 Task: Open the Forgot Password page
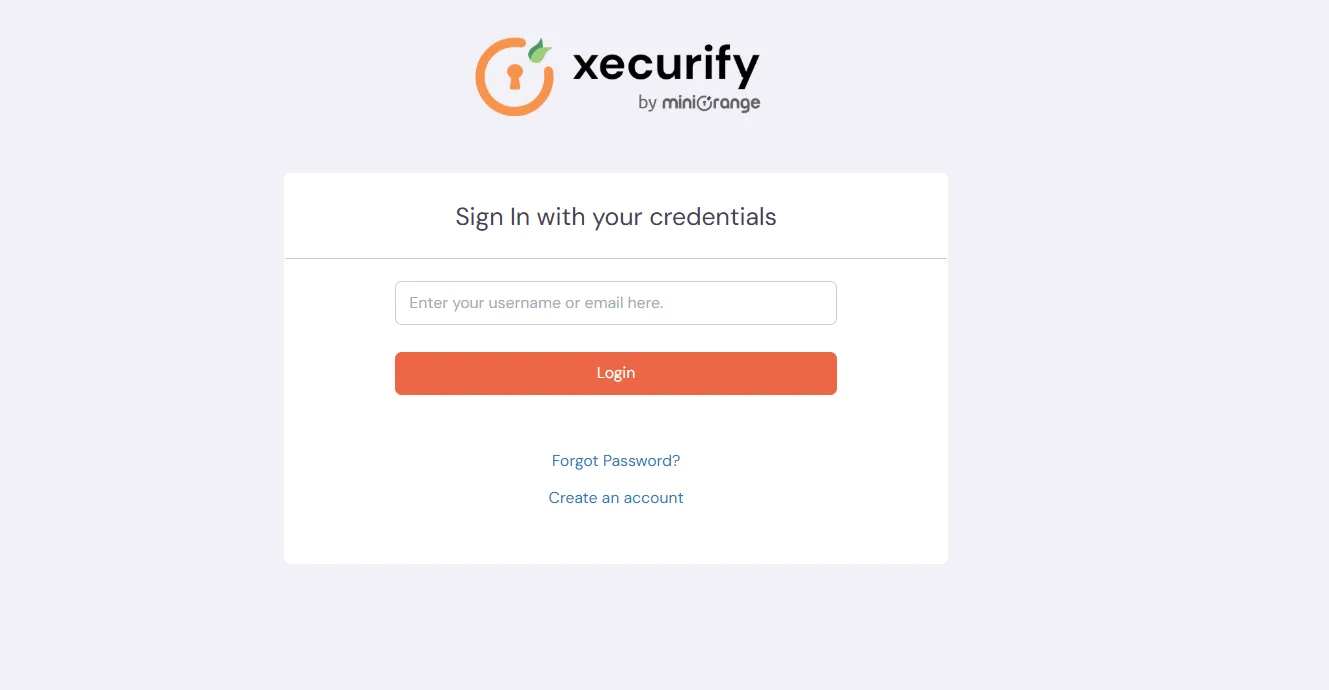pos(615,460)
